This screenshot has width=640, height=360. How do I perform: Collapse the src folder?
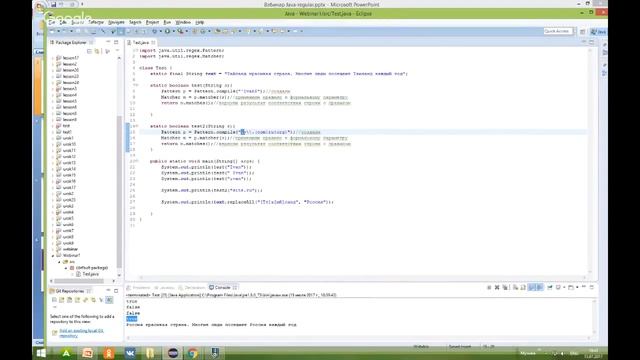pos(59,262)
